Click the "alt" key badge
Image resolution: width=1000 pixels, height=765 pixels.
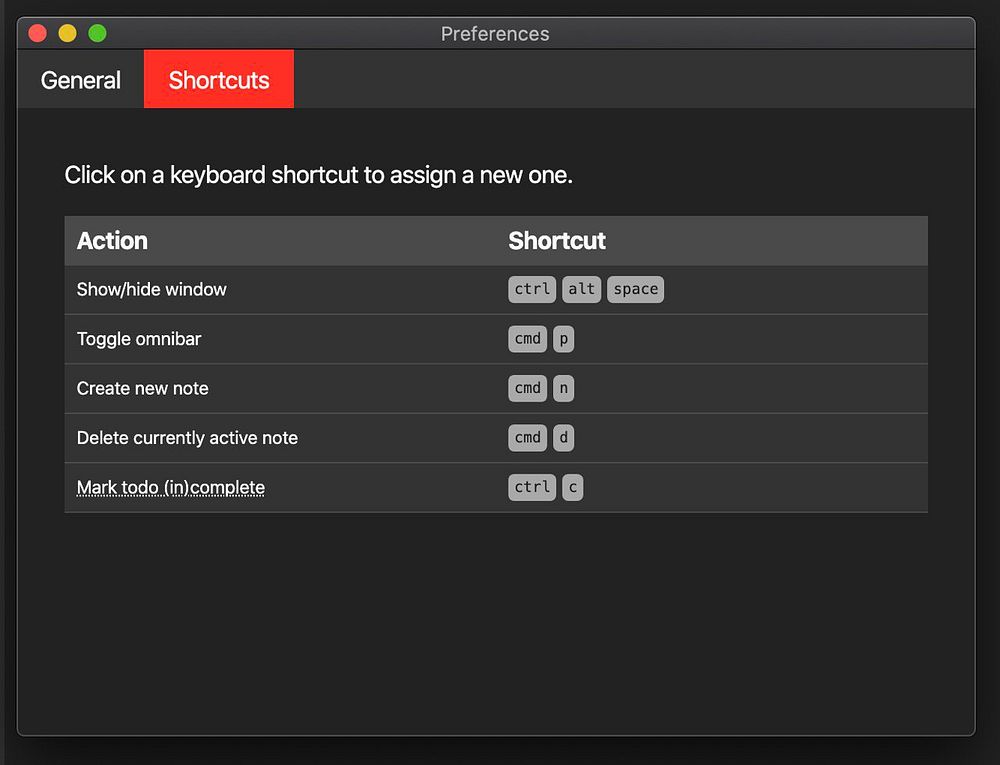coord(581,290)
